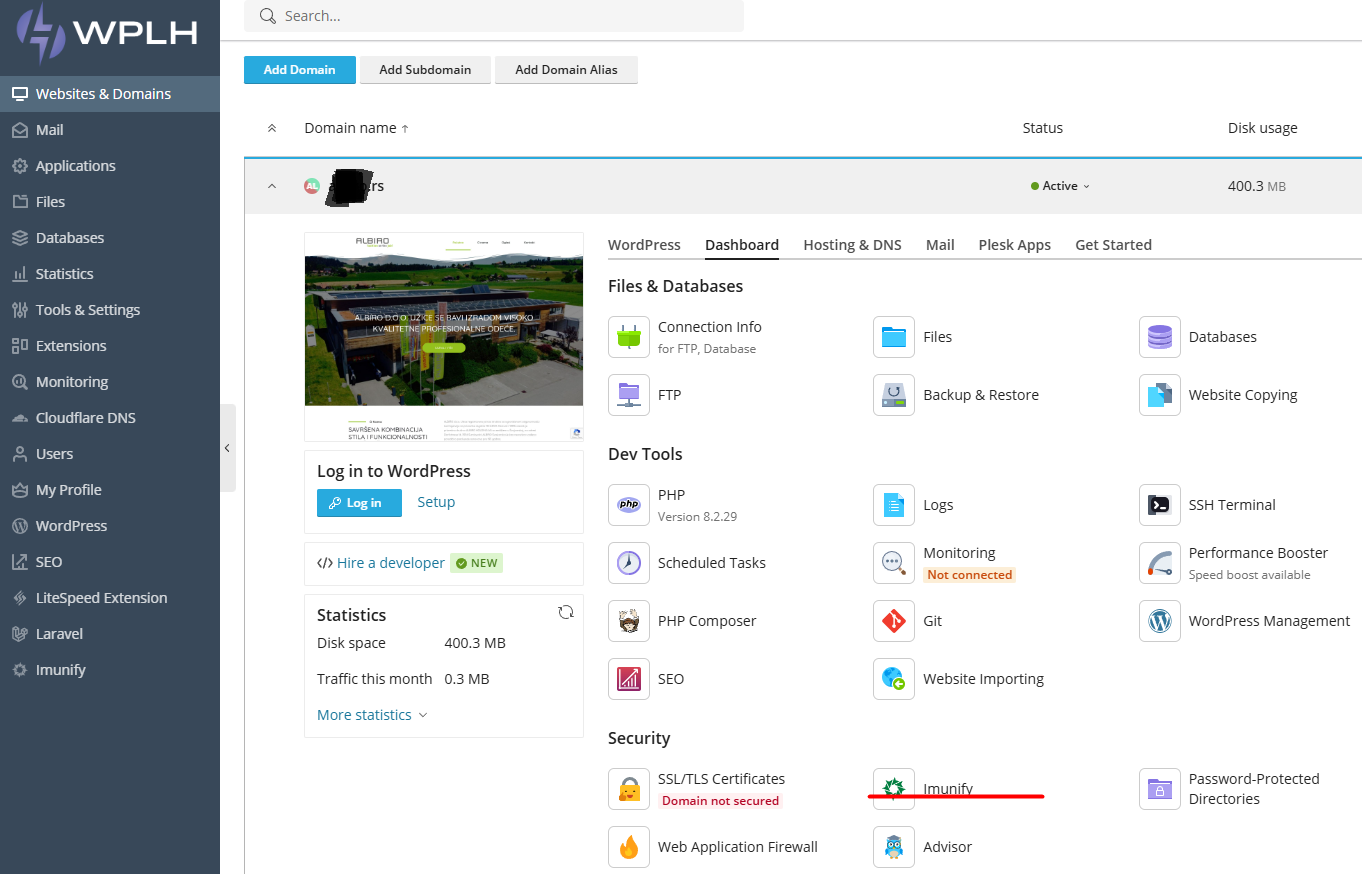Open the WordPress Management icon

click(1160, 621)
